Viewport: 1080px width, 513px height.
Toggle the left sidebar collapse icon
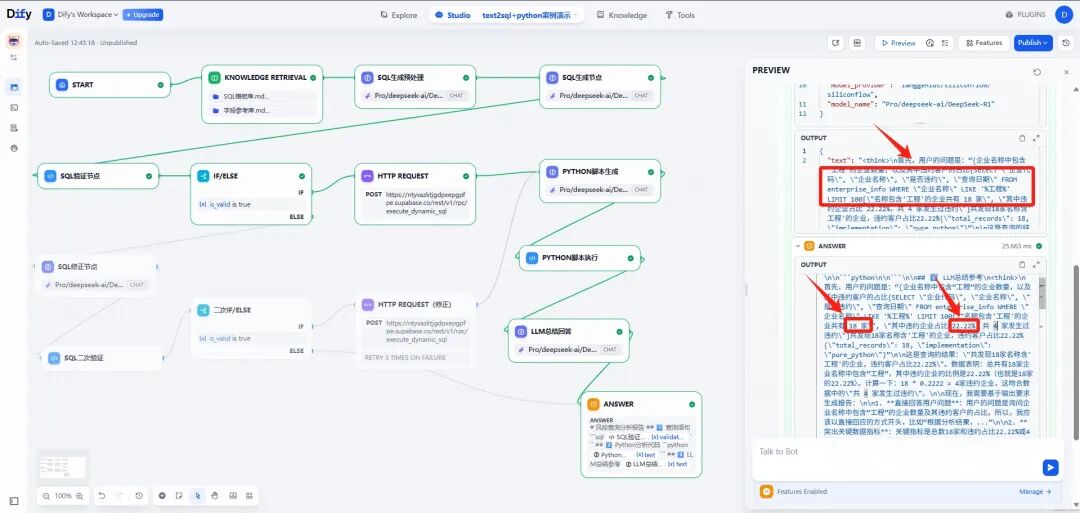coord(14,501)
